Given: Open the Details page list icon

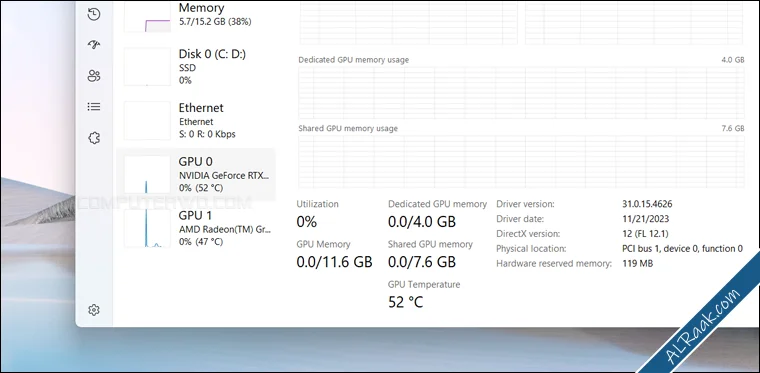Looking at the screenshot, I should [x=94, y=107].
